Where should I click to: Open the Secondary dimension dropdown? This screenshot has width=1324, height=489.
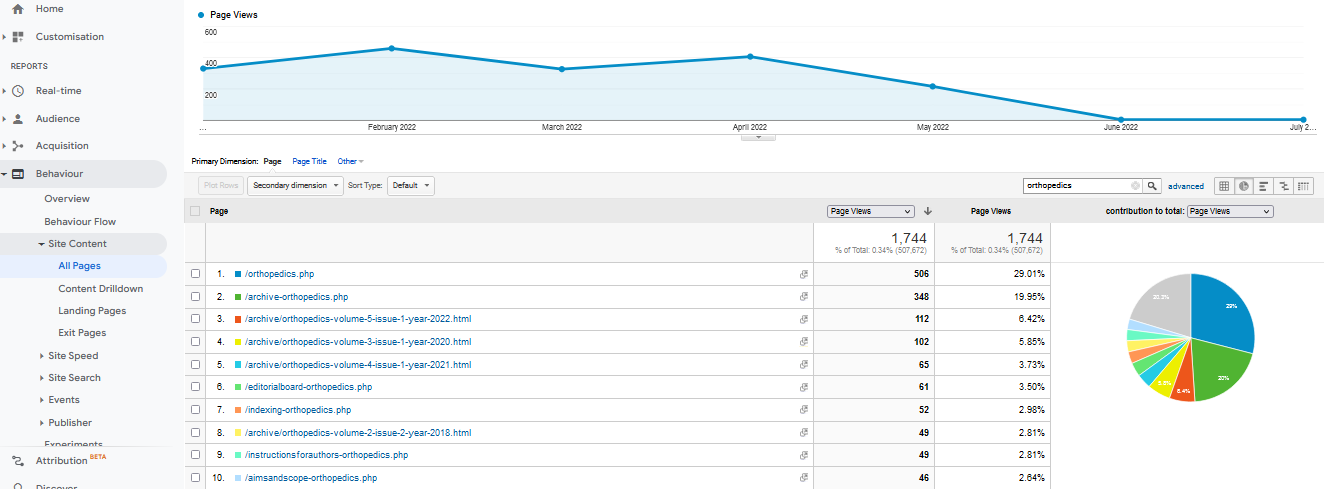coord(295,186)
